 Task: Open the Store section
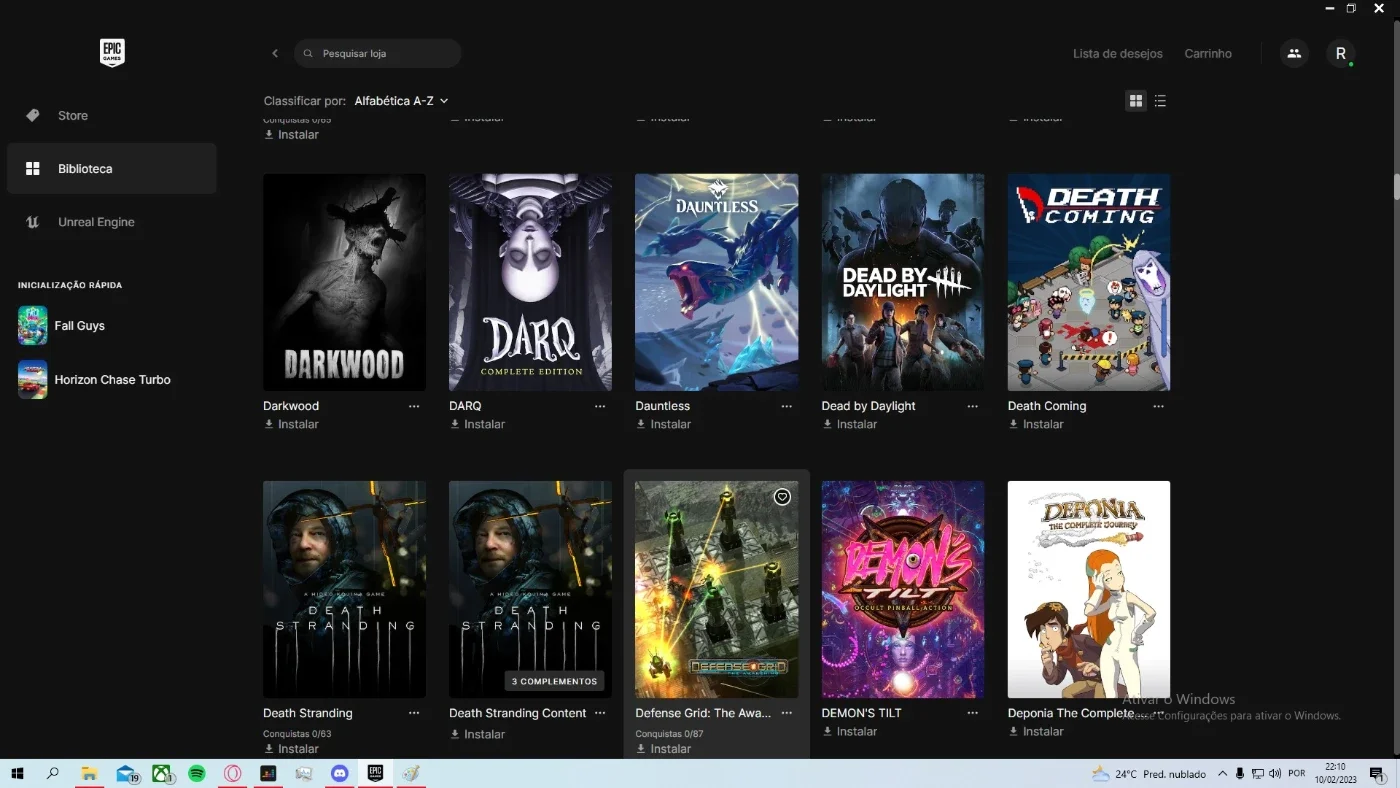112,116
